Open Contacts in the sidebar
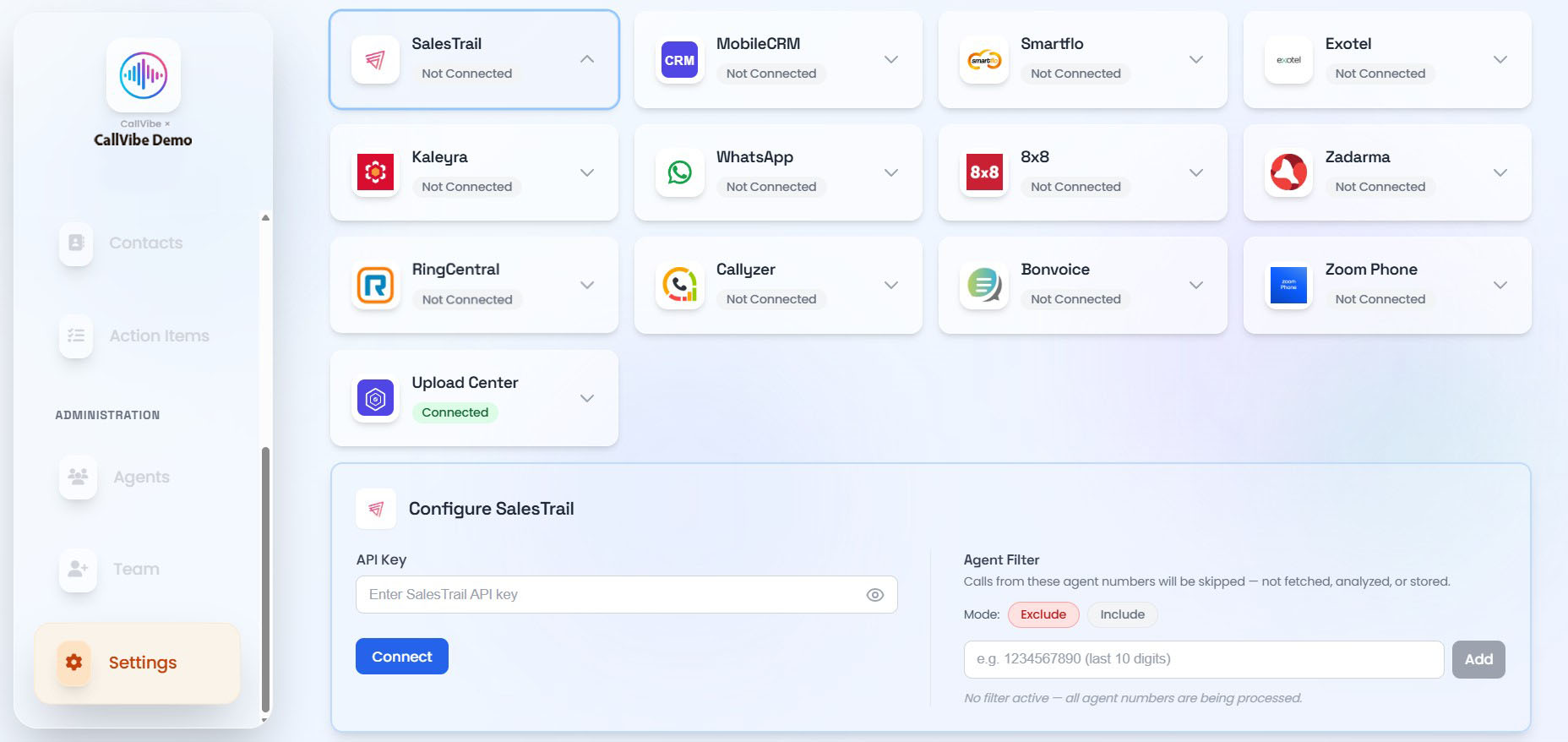1568x742 pixels. point(137,243)
